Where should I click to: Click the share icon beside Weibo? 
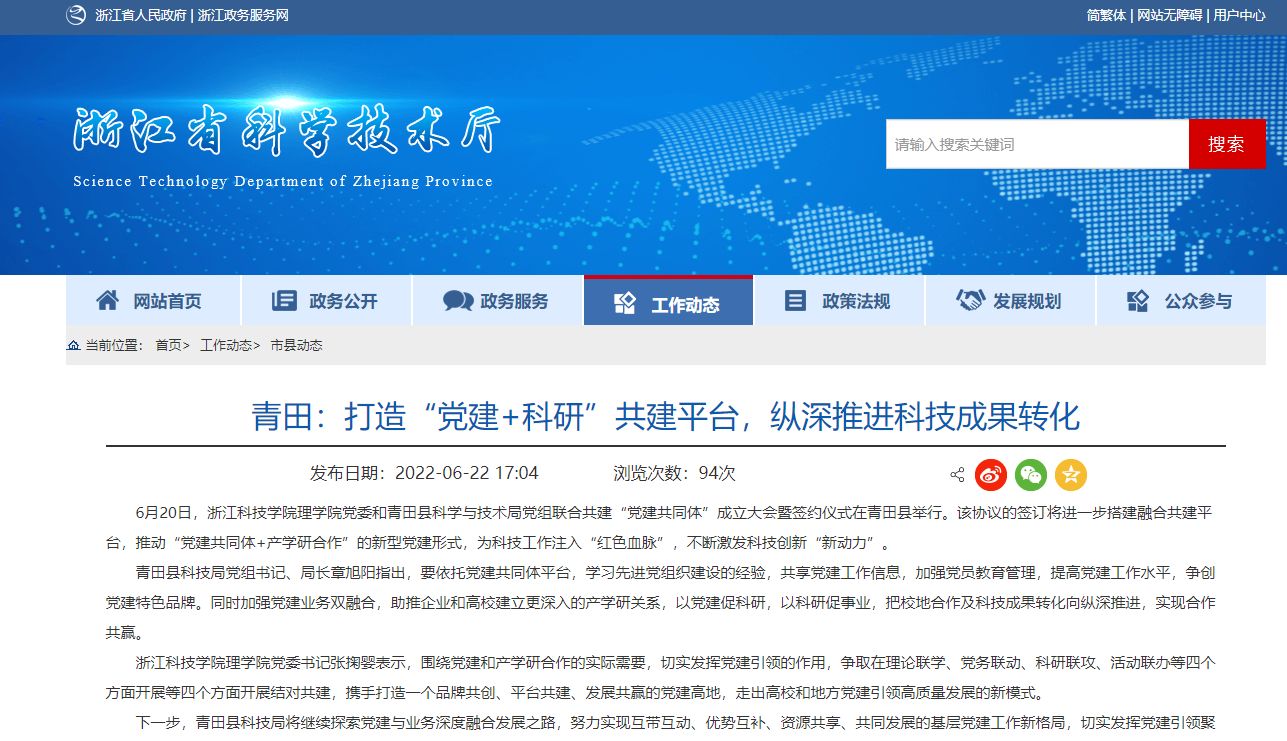click(x=957, y=475)
